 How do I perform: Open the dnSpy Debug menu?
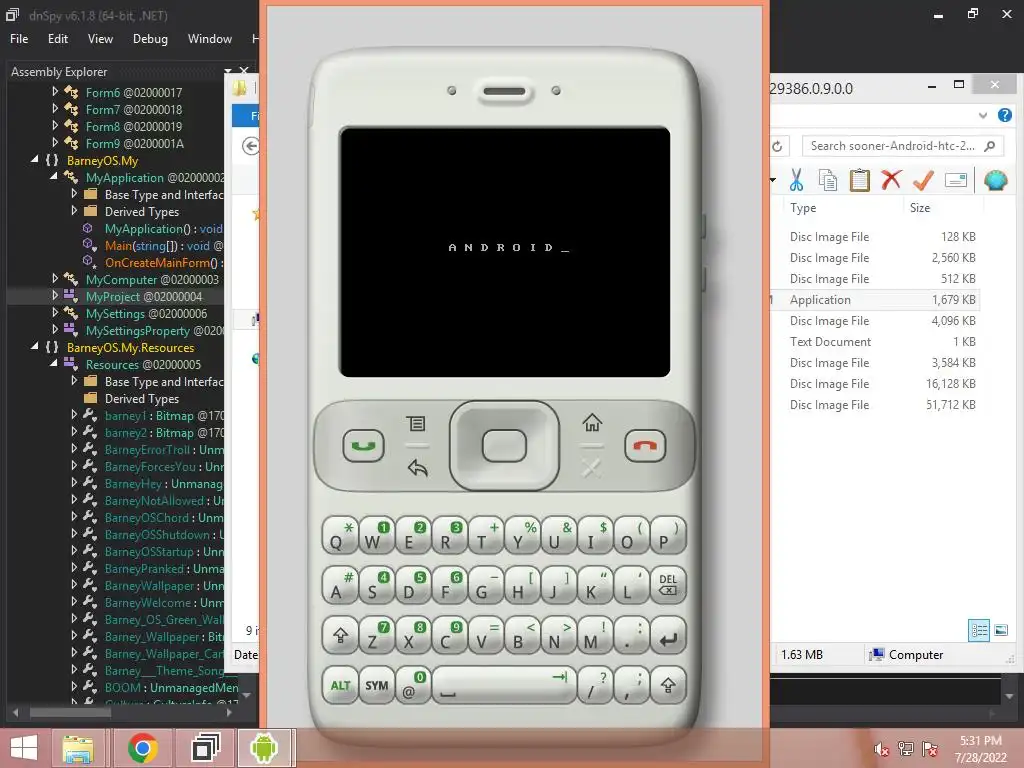[x=150, y=39]
